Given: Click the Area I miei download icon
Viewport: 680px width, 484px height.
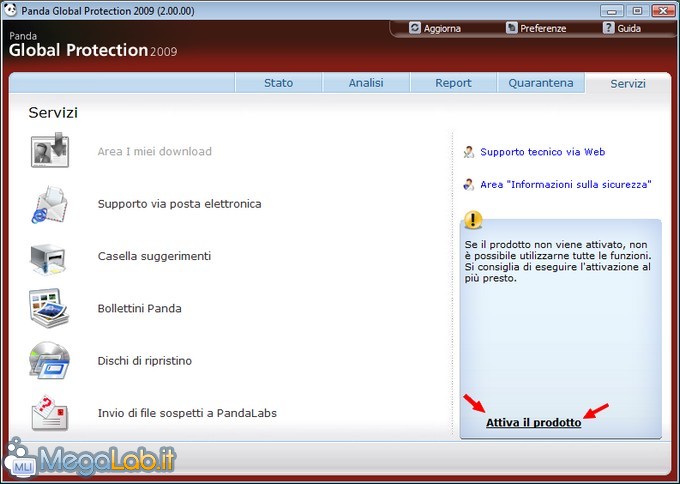Looking at the screenshot, I should (50, 150).
